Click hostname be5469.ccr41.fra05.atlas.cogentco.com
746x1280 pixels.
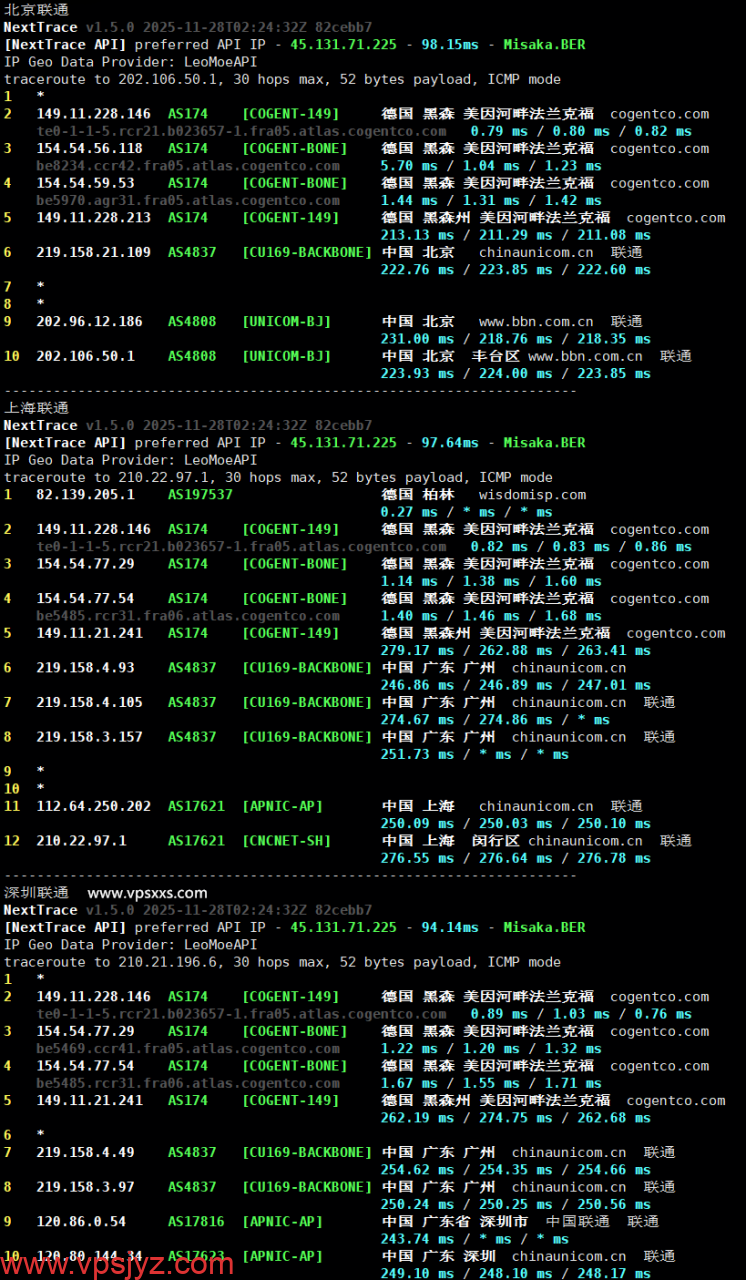coord(188,1049)
